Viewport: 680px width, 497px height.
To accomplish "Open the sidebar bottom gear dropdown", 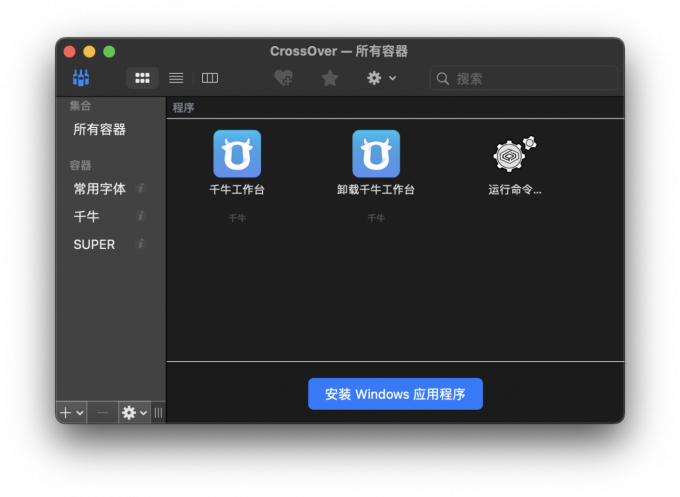I will click(x=134, y=412).
